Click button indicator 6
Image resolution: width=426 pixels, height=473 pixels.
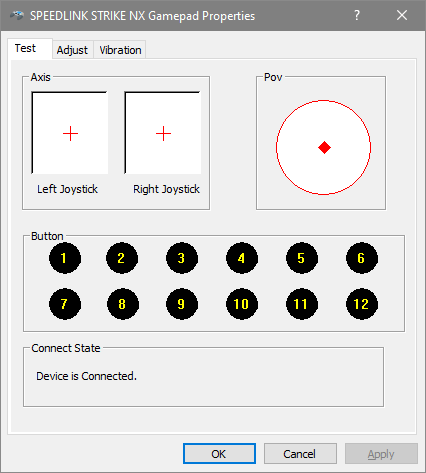[362, 258]
